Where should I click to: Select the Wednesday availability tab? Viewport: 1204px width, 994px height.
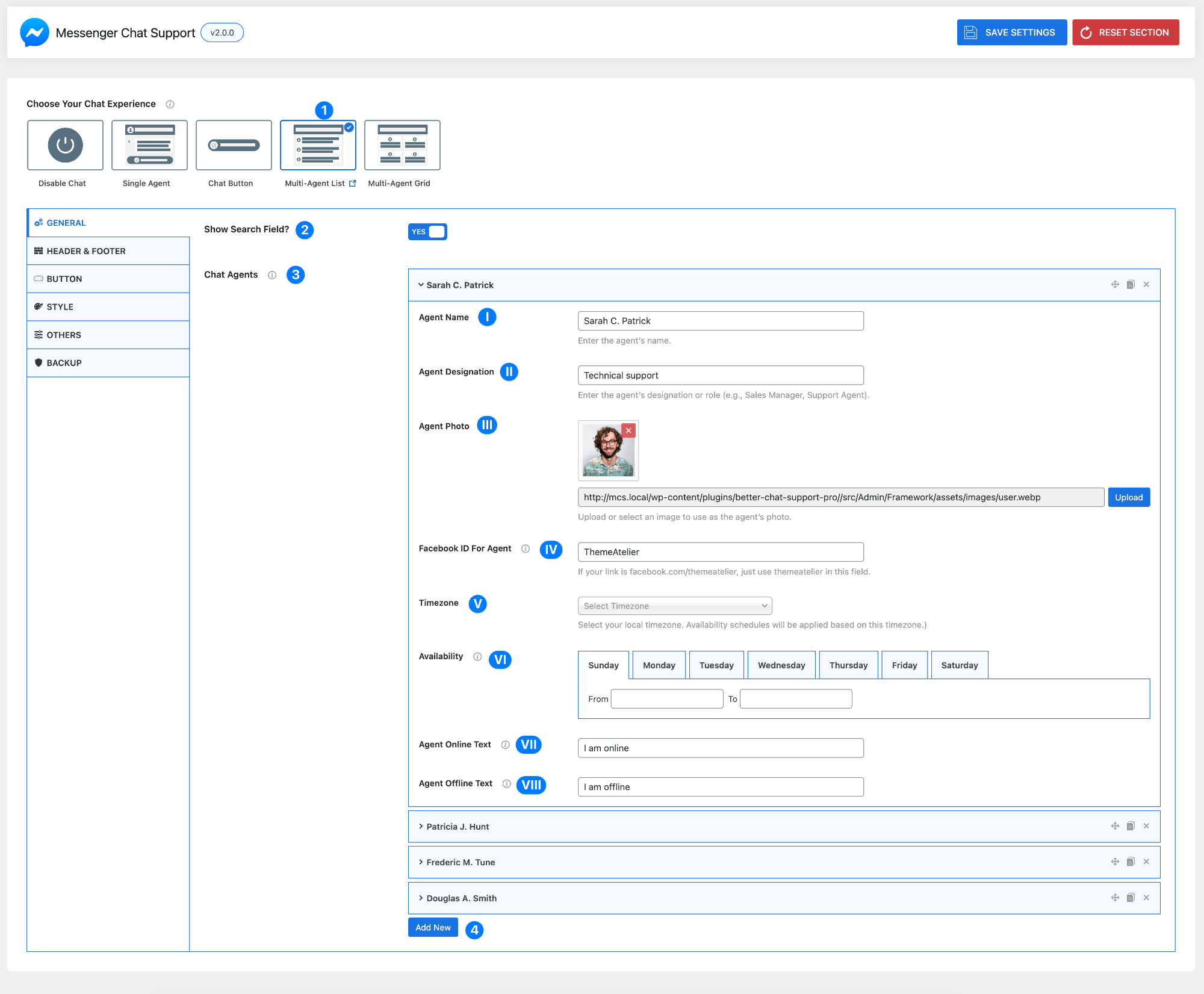pyautogui.click(x=781, y=665)
